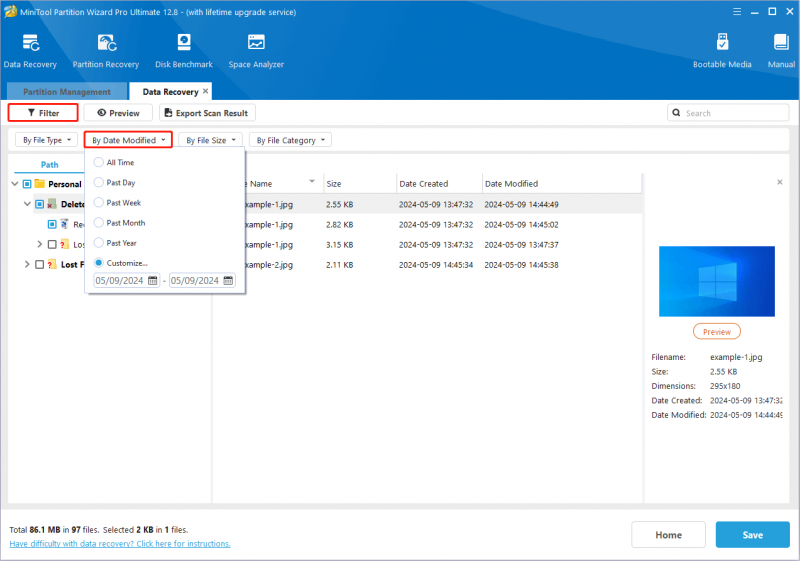Select the Past Month radio option
This screenshot has height=561, width=800.
point(98,223)
